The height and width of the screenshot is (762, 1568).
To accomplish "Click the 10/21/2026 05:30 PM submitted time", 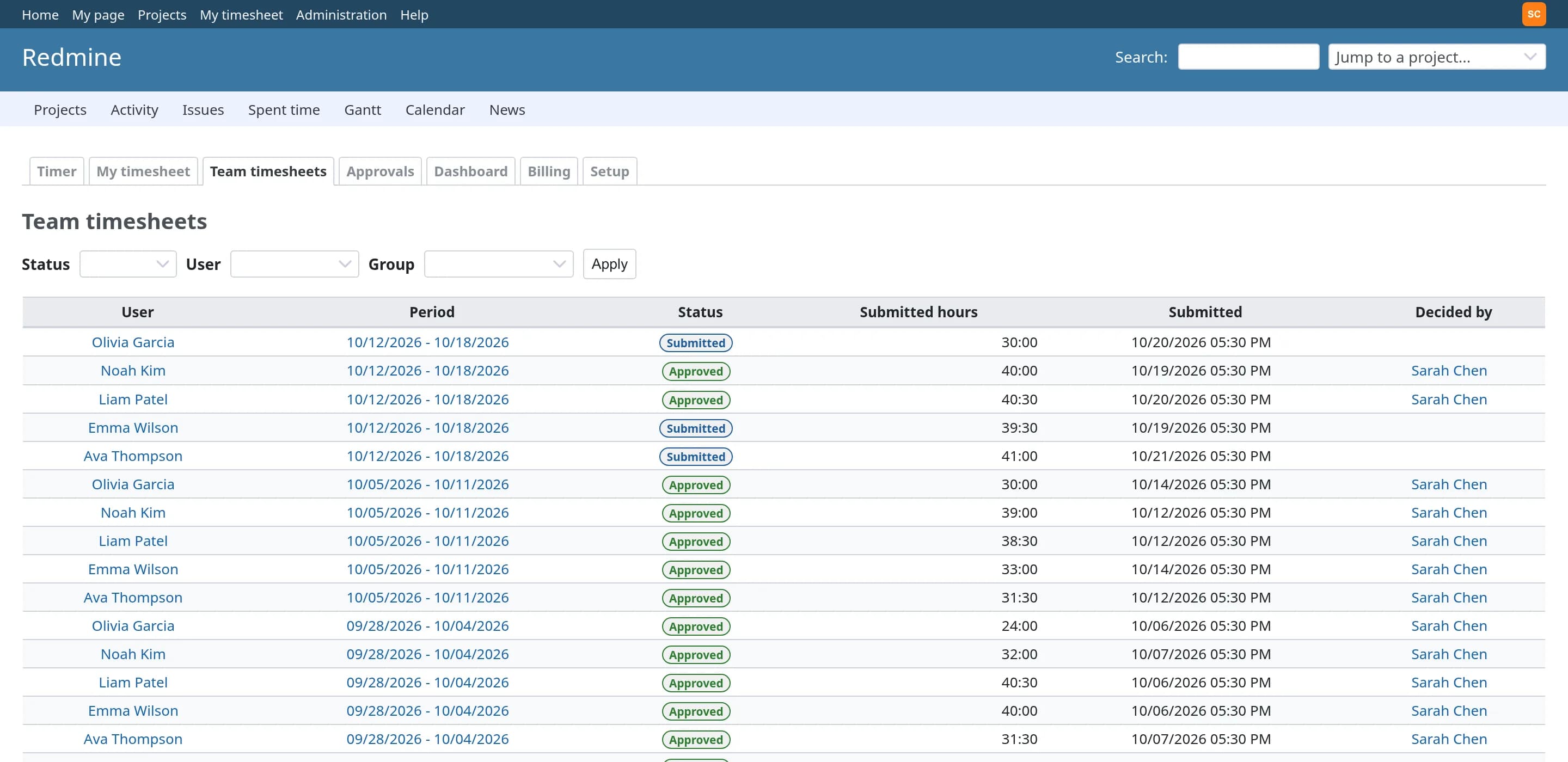I will click(x=1200, y=457).
